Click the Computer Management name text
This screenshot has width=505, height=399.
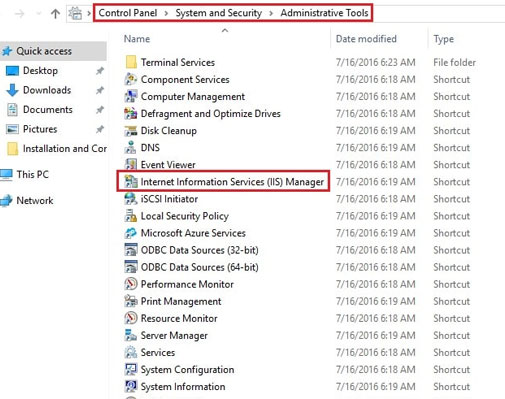[x=193, y=97]
